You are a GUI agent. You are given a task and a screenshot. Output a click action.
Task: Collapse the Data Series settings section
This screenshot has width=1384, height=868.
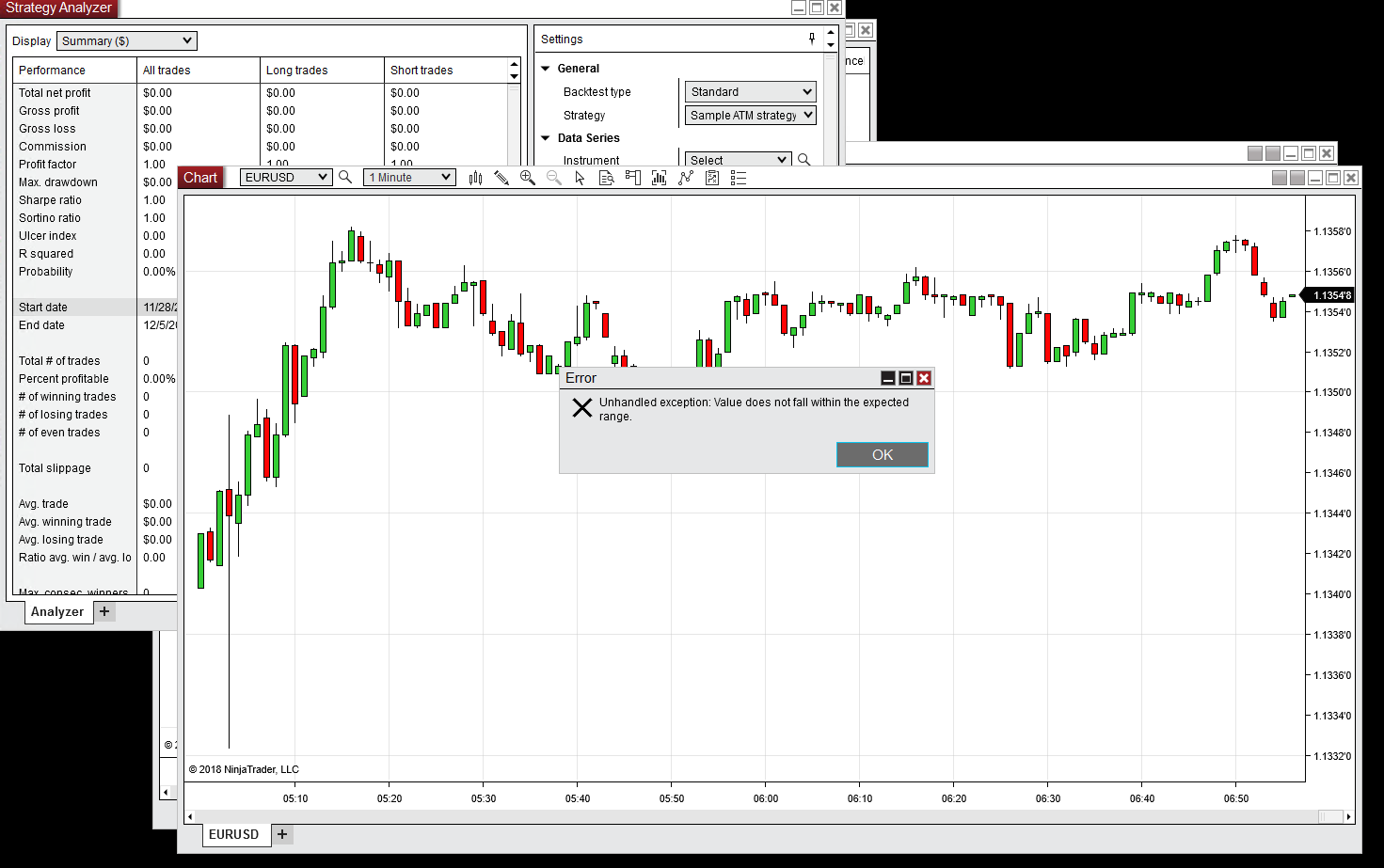coord(545,138)
